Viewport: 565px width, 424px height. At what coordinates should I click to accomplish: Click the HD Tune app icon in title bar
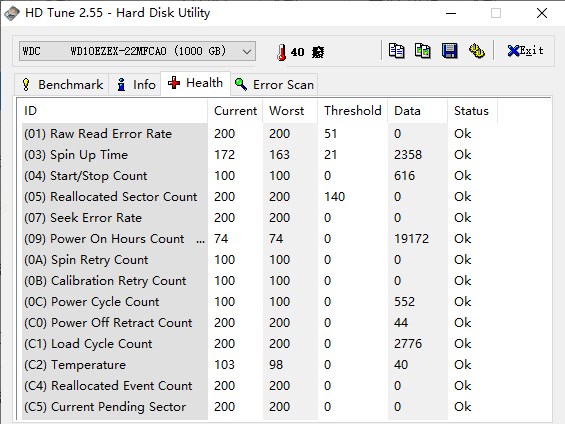pyautogui.click(x=12, y=13)
